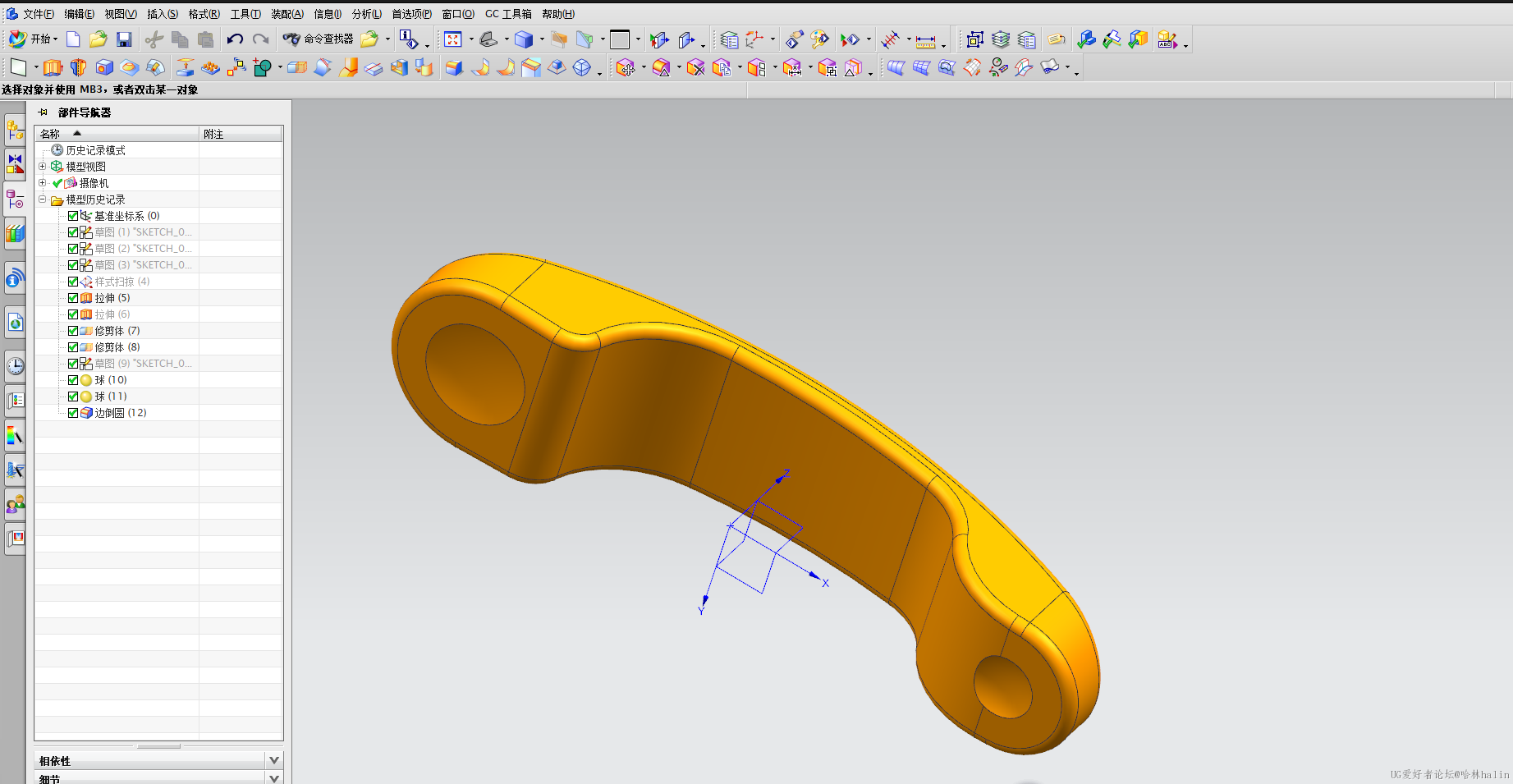Screen dimensions: 1513x784
Task: Click the Cut scissors icon
Action: [x=154, y=39]
